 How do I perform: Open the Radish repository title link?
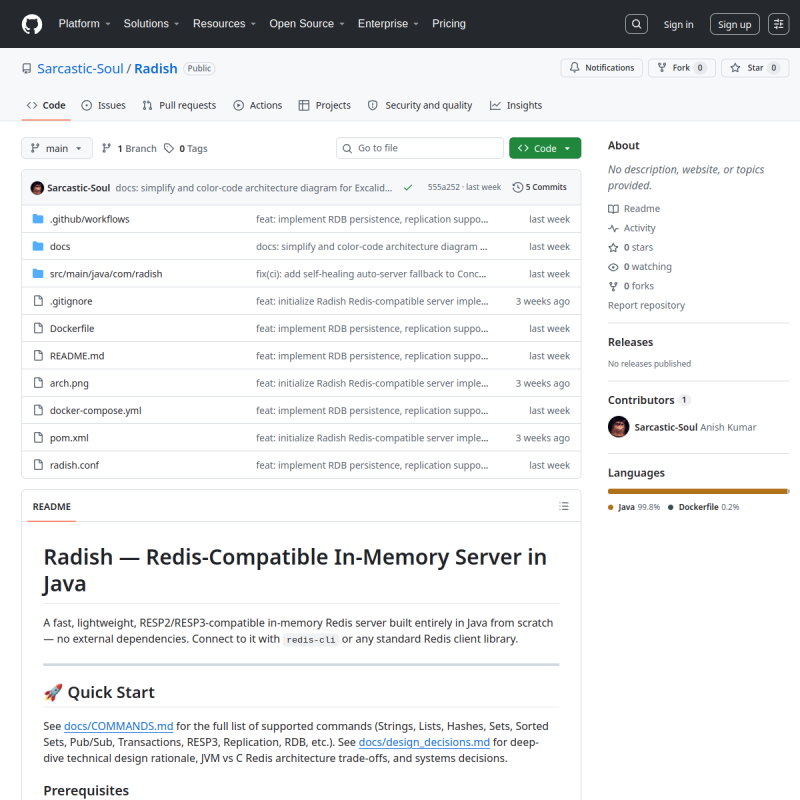[156, 68]
